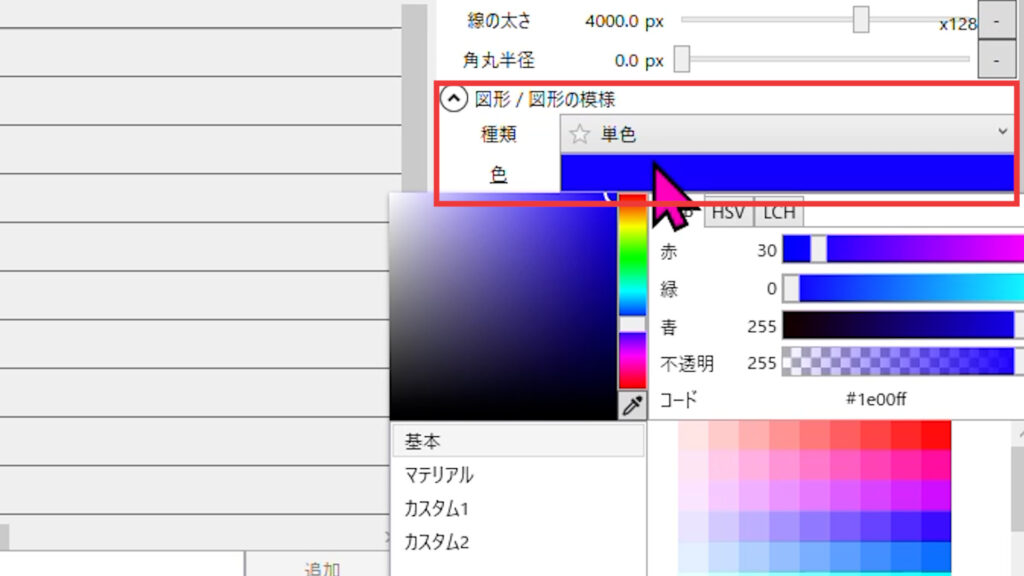Click the minus button for 線の太さ
The height and width of the screenshot is (576, 1024).
(996, 20)
